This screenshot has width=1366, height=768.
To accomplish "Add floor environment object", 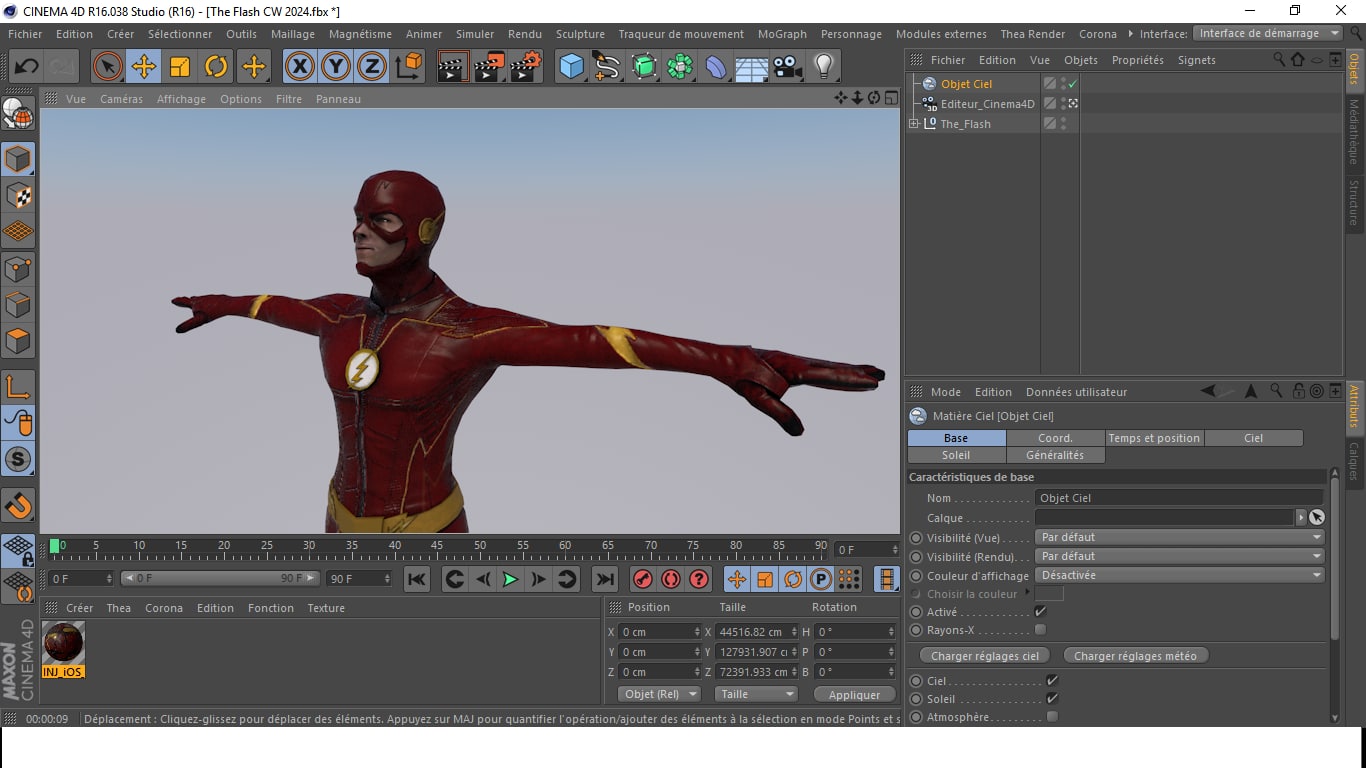I will [x=752, y=67].
